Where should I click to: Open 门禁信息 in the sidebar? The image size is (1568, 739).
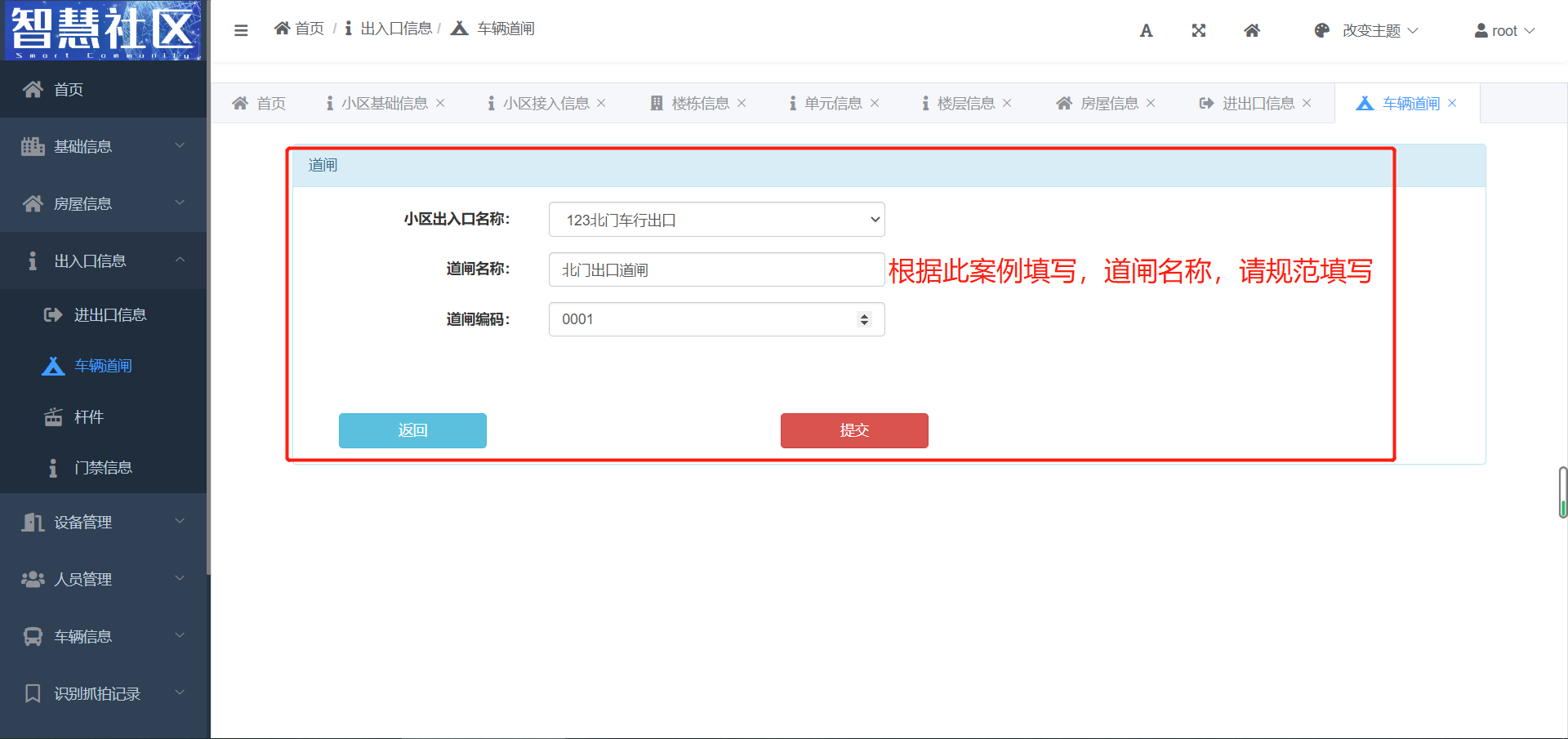pyautogui.click(x=103, y=468)
